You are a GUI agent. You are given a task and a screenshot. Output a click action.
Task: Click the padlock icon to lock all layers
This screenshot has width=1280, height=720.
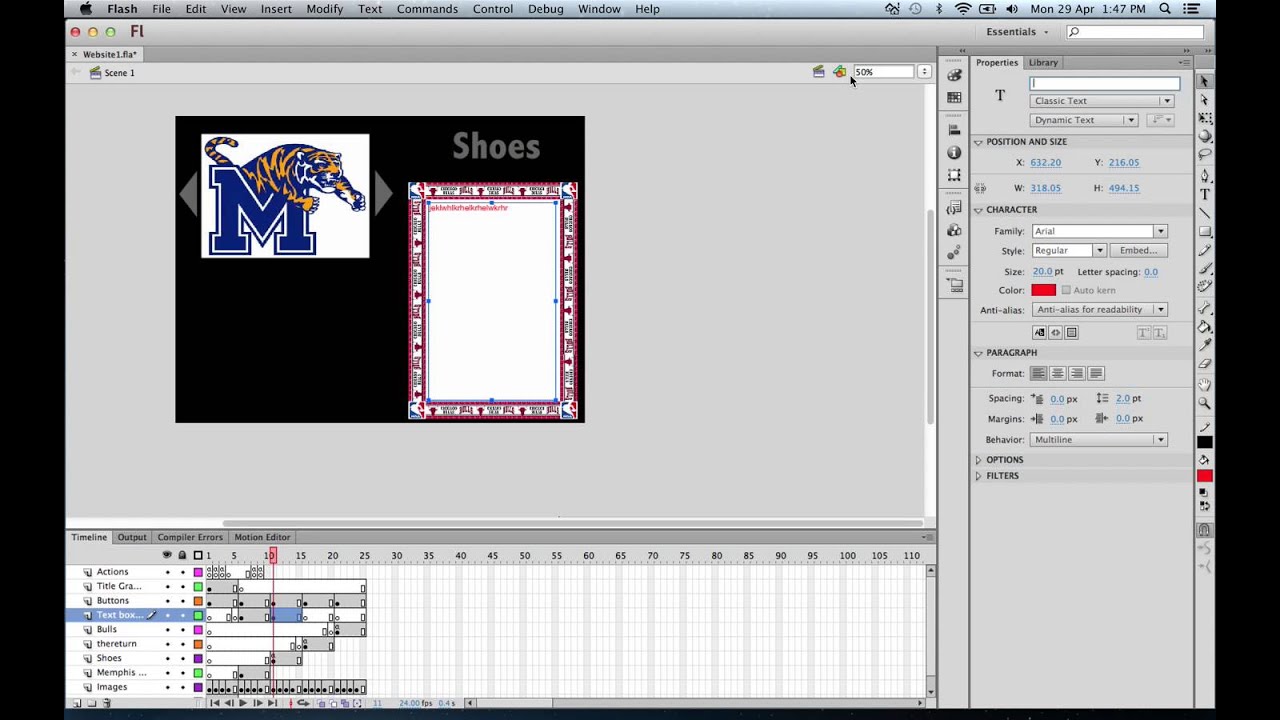(182, 555)
